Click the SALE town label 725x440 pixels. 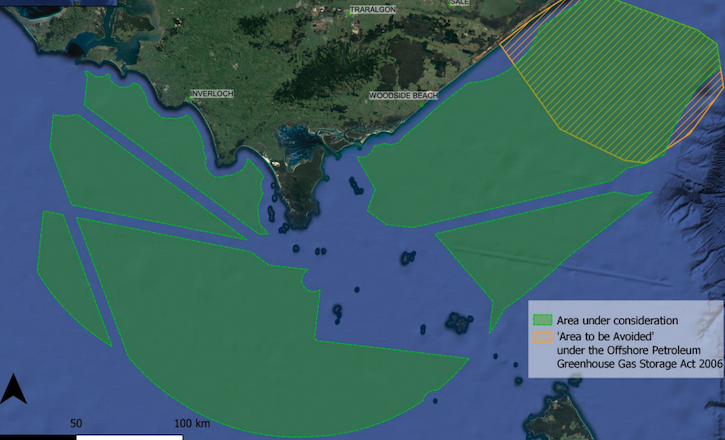(x=460, y=2)
